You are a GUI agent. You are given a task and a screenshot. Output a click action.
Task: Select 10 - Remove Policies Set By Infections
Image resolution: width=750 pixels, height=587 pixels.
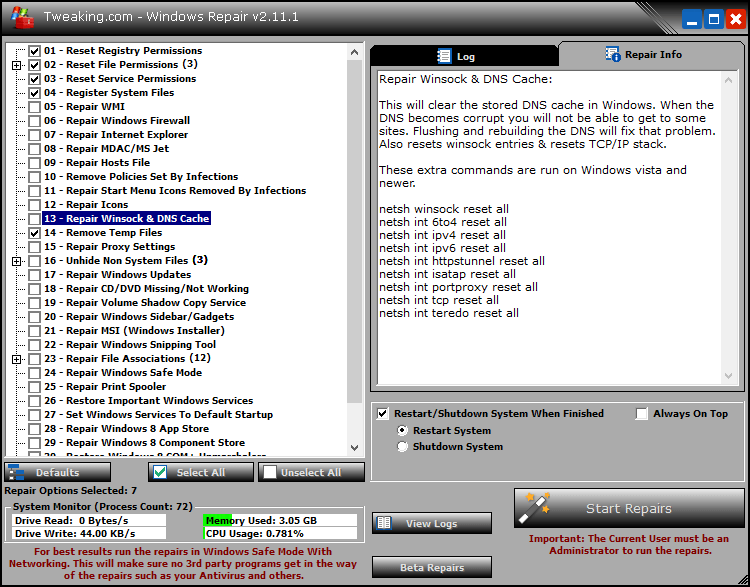tap(141, 177)
